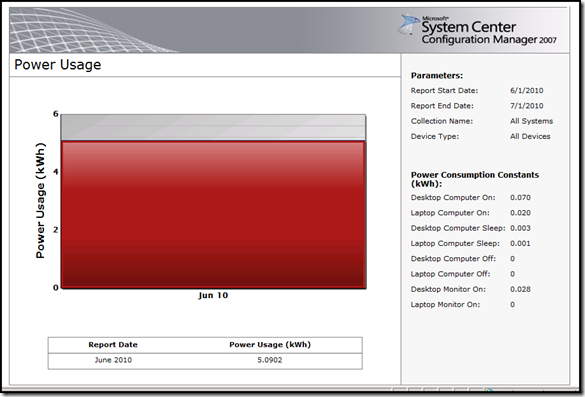Select the 7/1/2010 end date value
585x397 pixels.
527,106
